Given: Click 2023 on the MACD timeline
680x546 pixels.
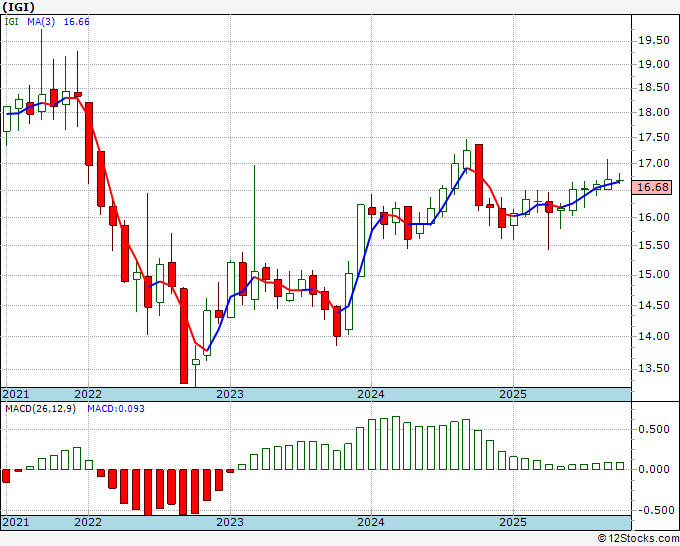Looking at the screenshot, I should point(230,522).
